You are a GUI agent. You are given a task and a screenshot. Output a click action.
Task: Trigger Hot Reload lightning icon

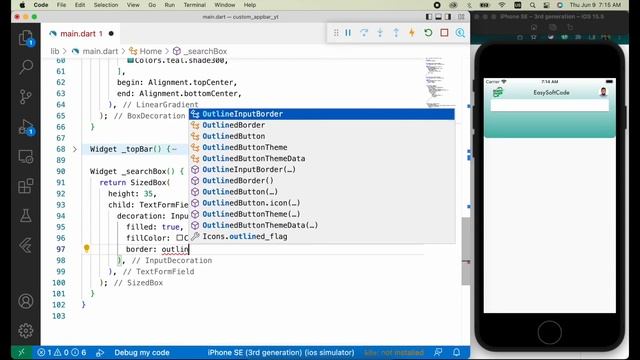click(412, 33)
